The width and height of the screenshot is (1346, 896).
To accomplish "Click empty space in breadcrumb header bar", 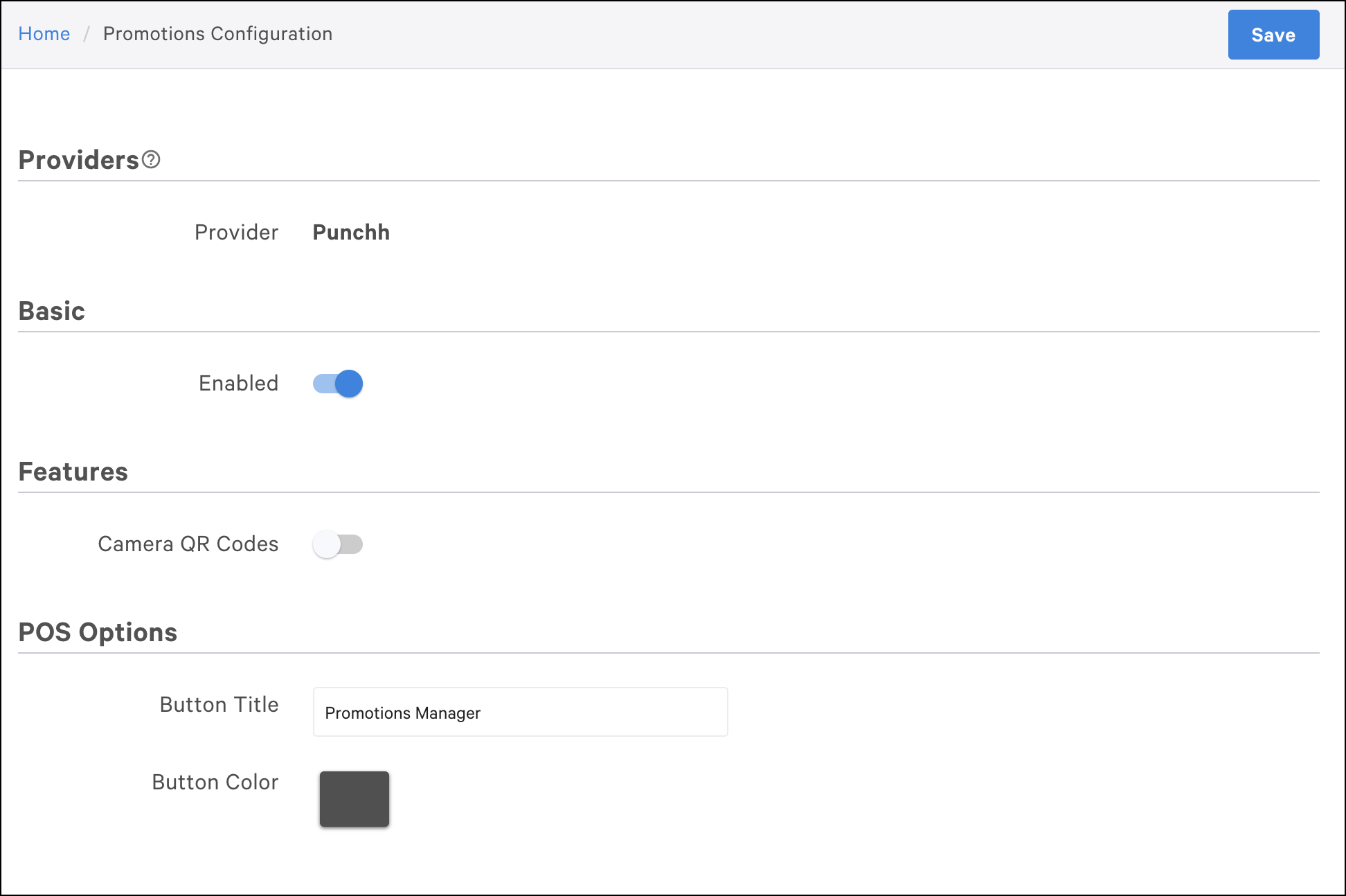I will [x=762, y=34].
